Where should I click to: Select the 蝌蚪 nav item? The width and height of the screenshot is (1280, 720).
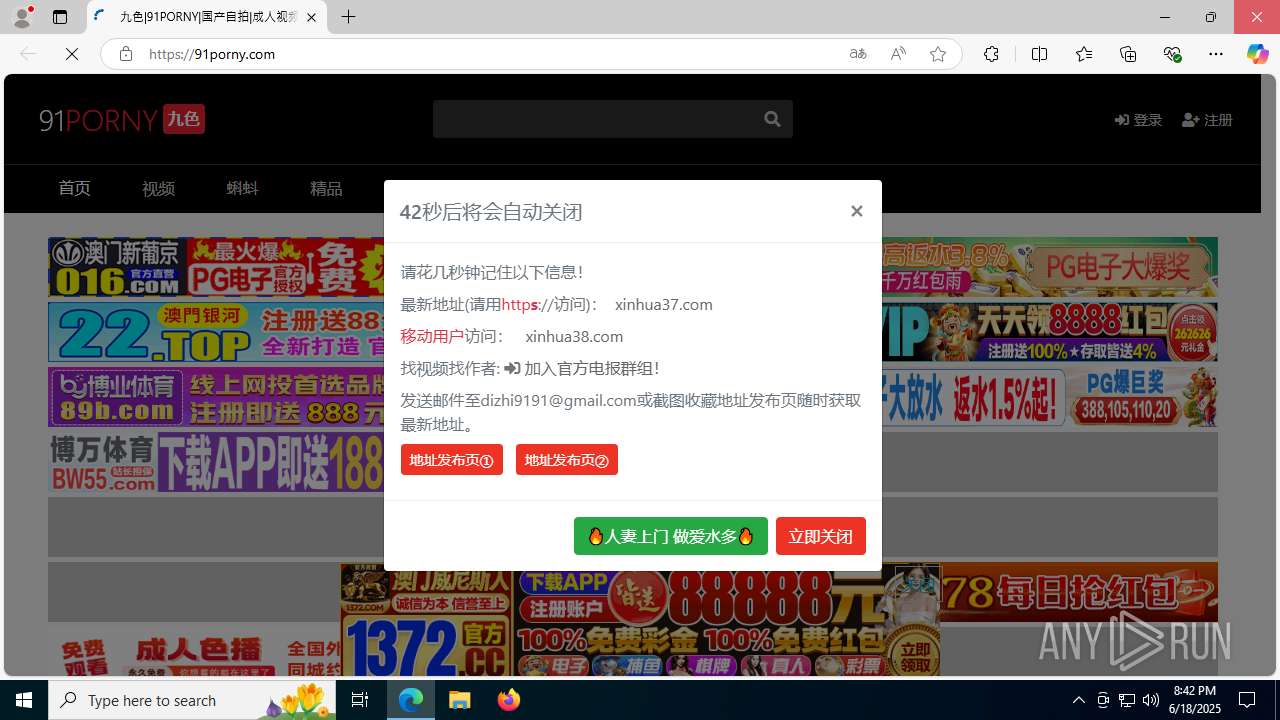(x=242, y=188)
